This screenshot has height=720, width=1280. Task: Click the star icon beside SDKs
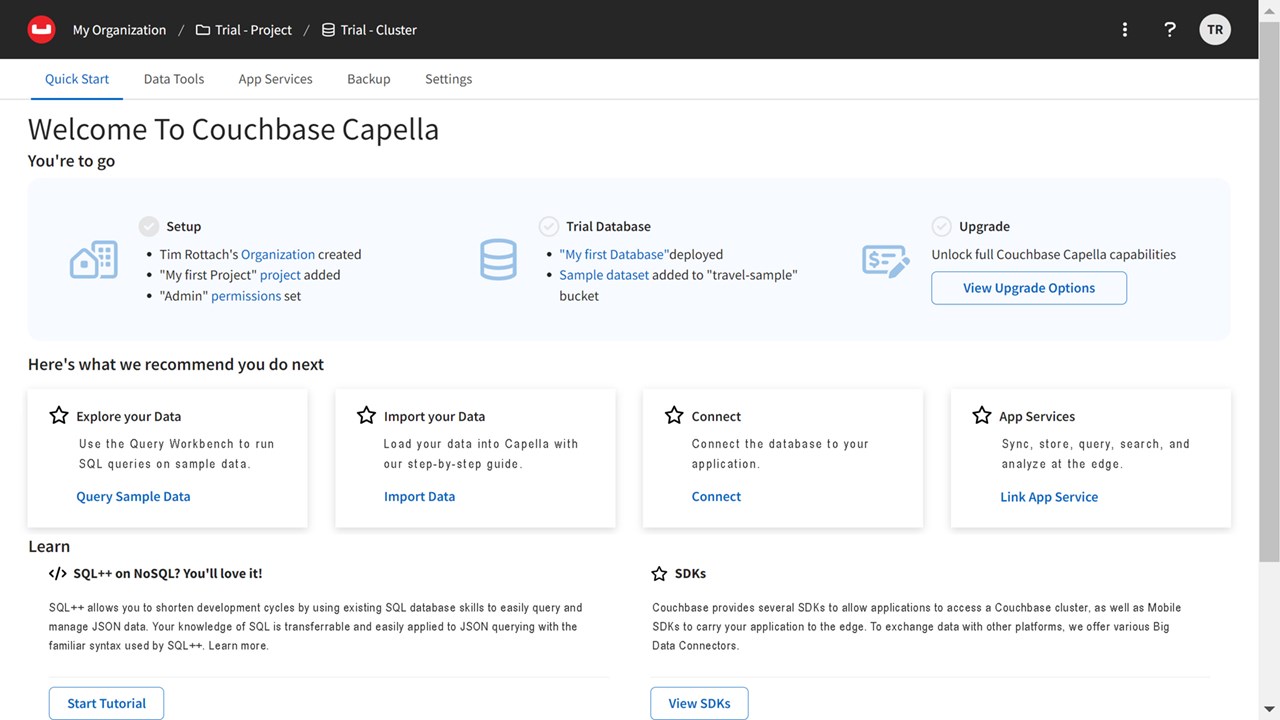point(659,574)
